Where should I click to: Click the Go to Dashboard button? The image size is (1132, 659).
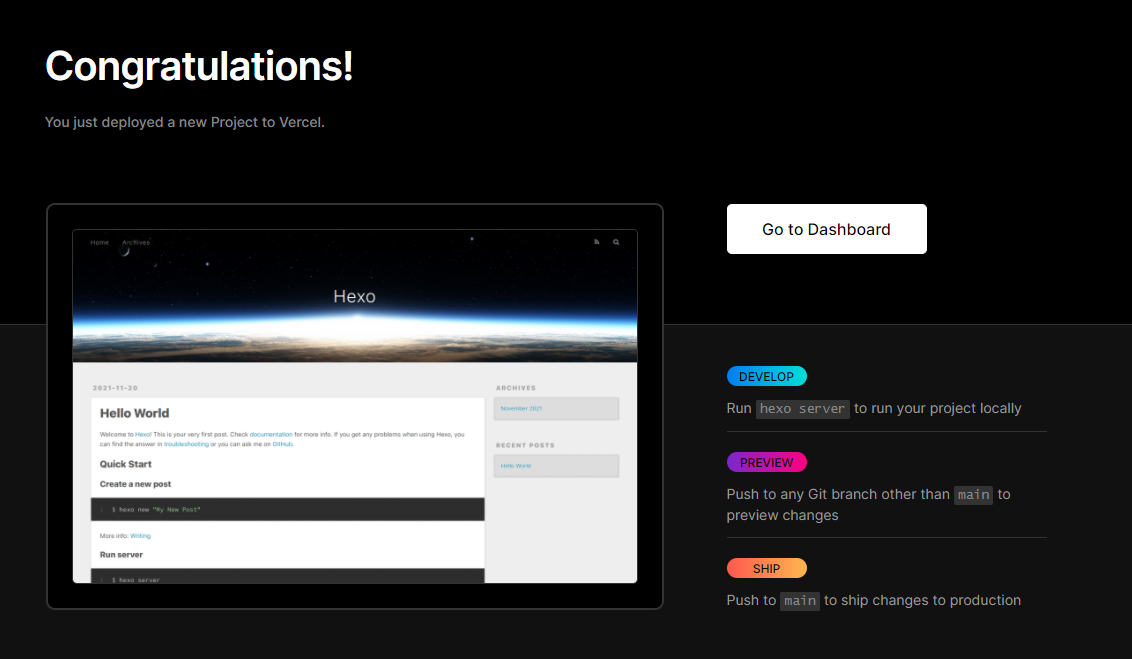827,229
